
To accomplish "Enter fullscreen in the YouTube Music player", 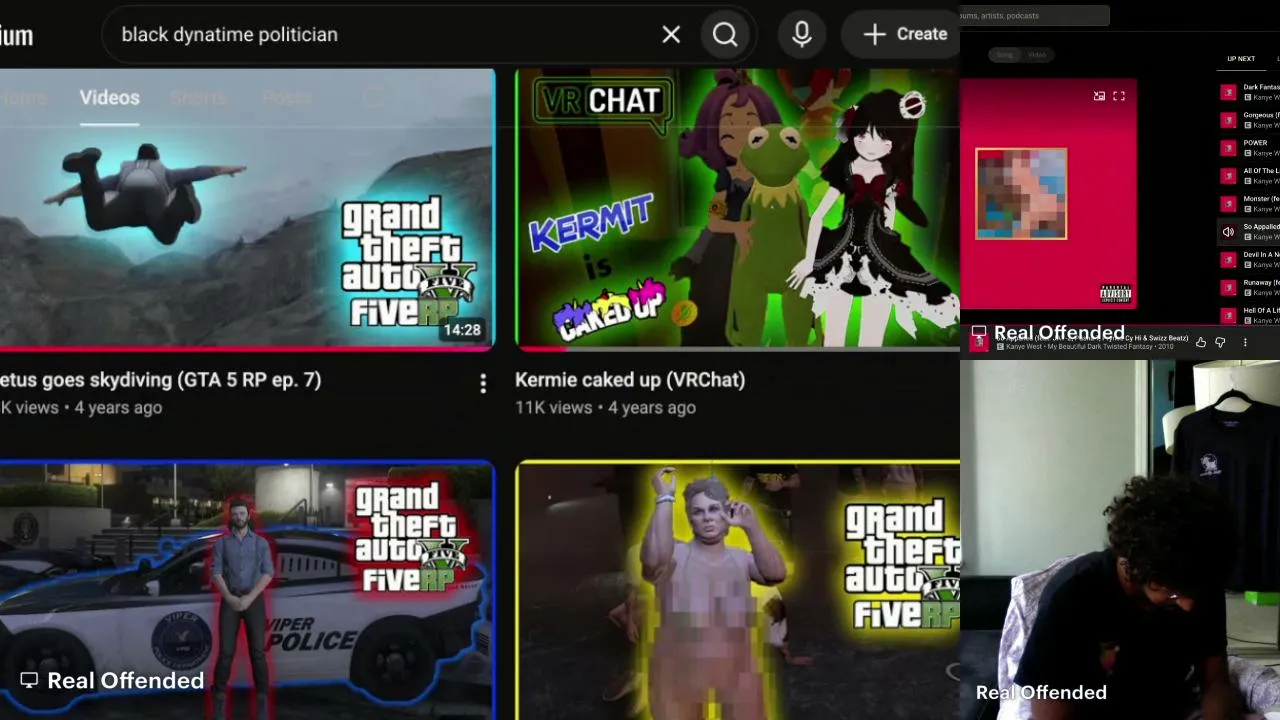I will pyautogui.click(x=1119, y=96).
